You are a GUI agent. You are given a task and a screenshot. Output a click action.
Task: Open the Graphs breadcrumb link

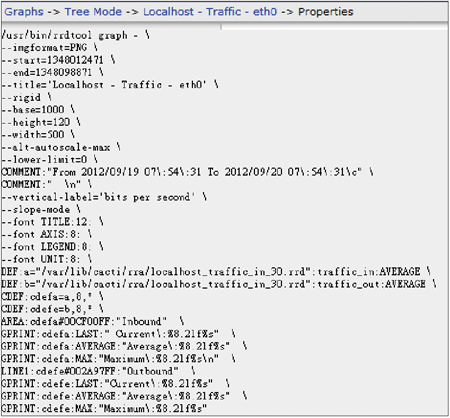pos(24,12)
